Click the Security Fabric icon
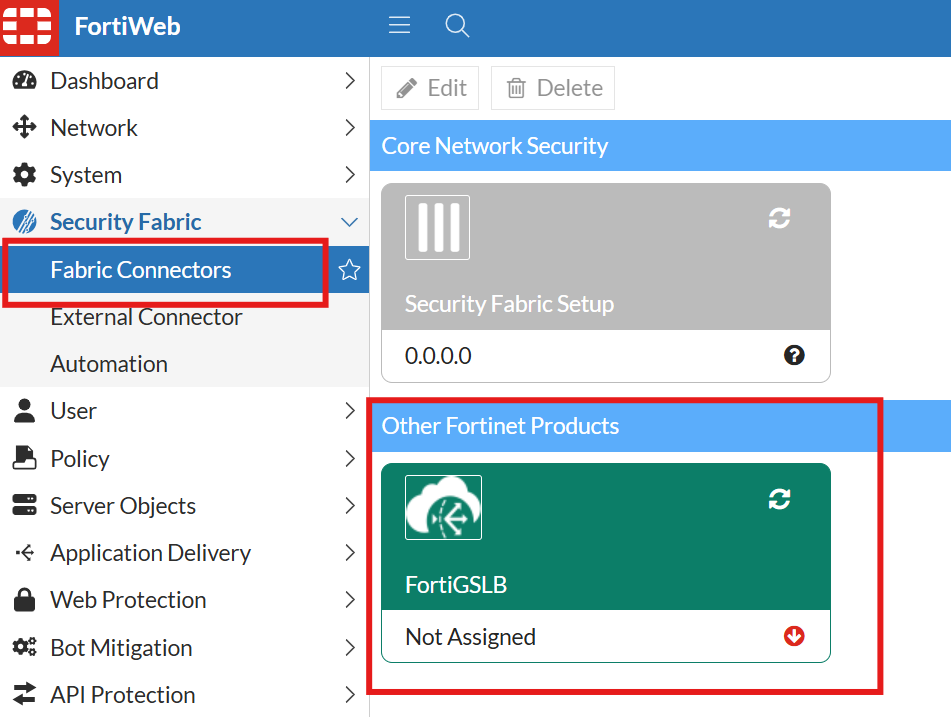Screen dimensions: 951x717 (24, 221)
